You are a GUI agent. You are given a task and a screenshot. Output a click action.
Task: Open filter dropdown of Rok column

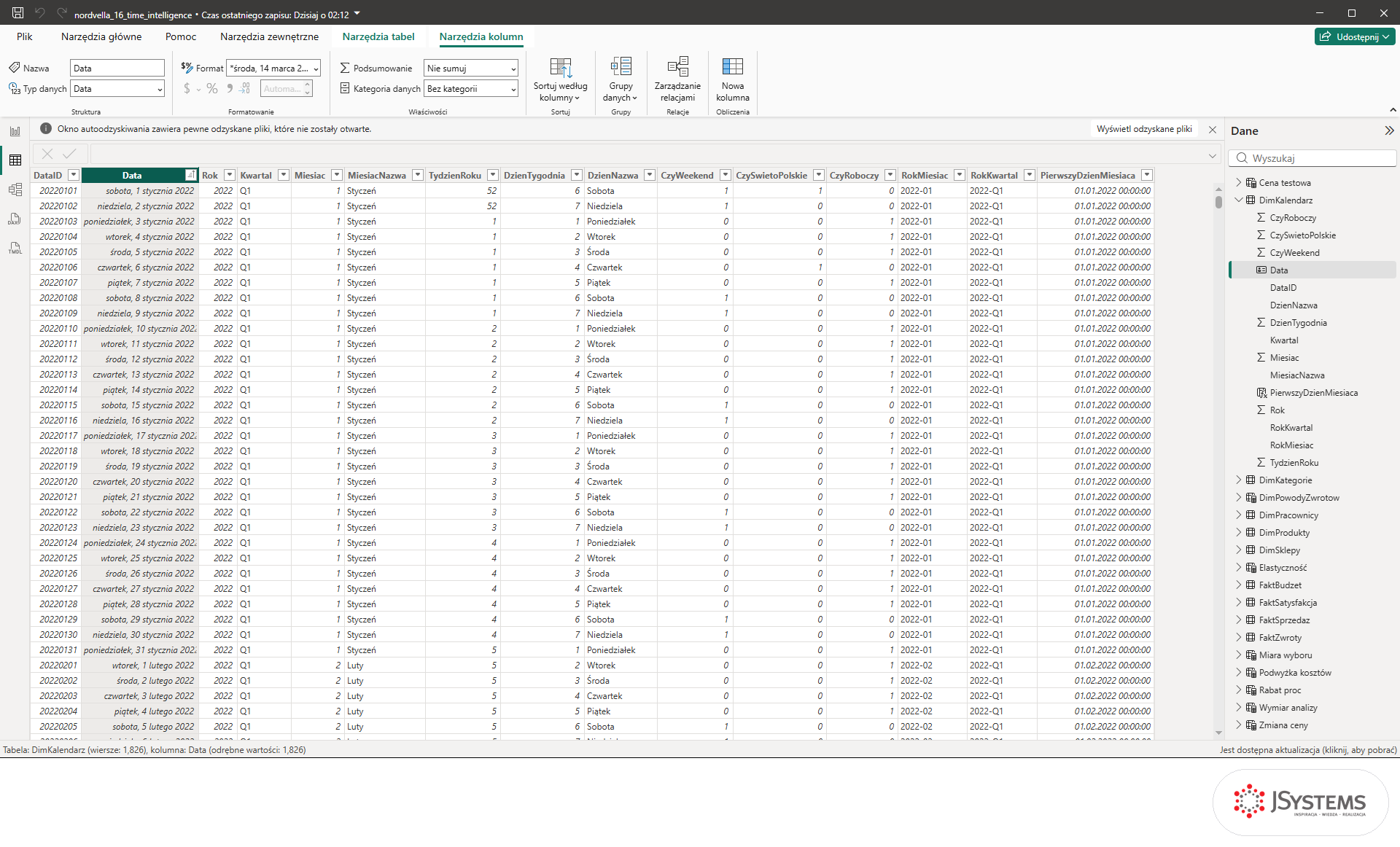click(230, 175)
